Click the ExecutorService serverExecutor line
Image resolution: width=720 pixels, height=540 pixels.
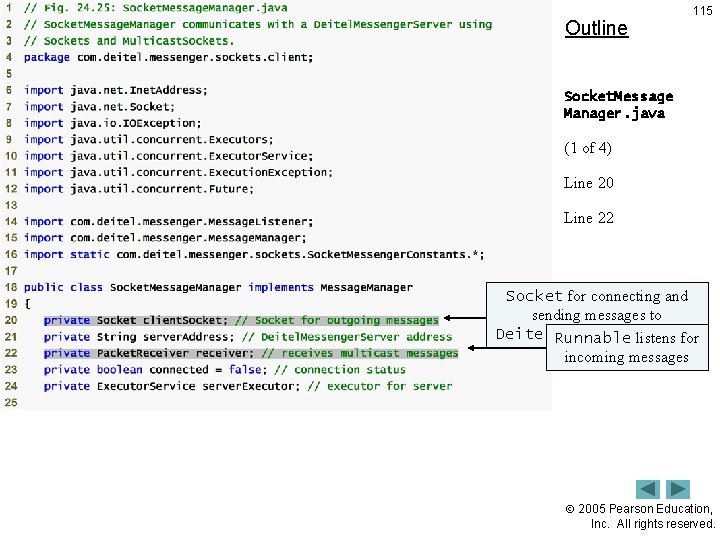click(x=248, y=386)
